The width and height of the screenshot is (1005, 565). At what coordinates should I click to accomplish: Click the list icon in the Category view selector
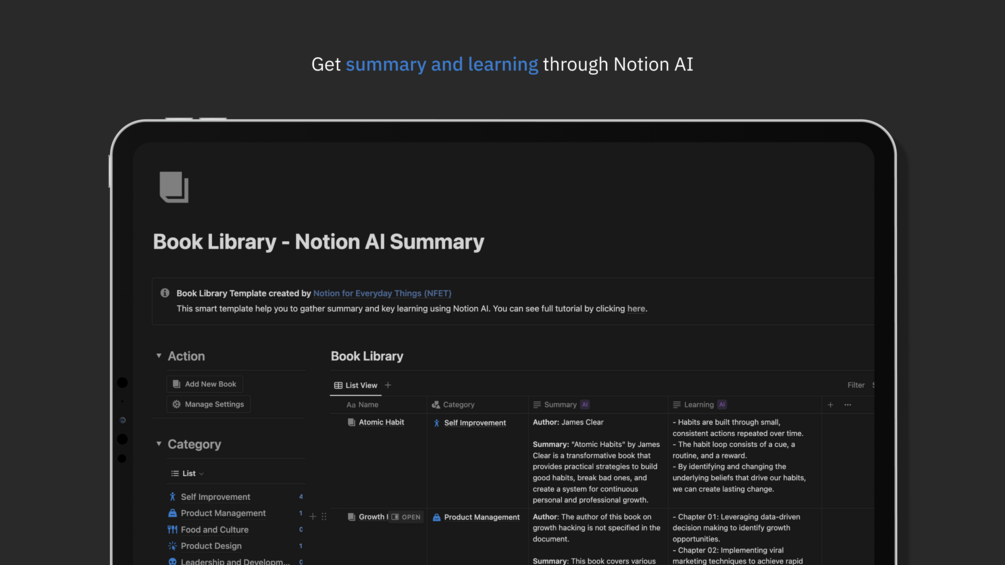tap(175, 473)
